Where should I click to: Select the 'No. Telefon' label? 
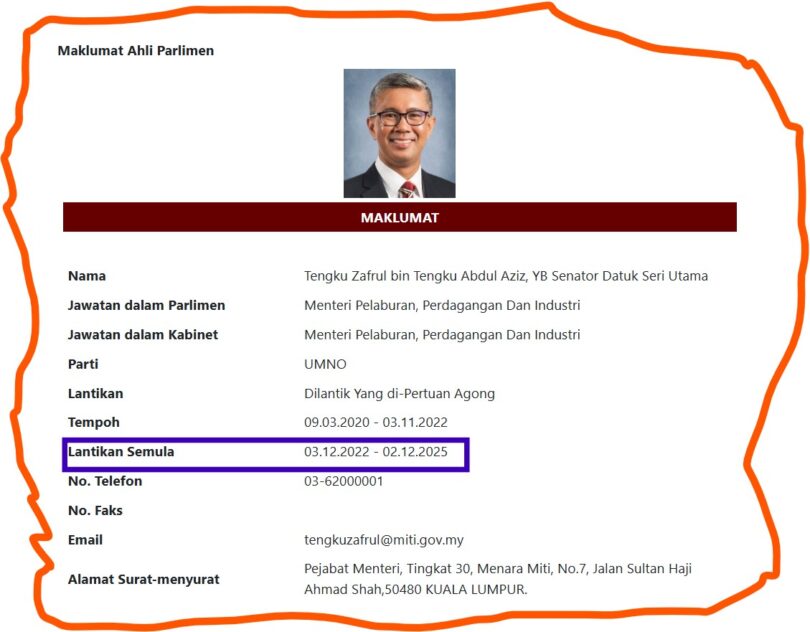click(x=105, y=481)
